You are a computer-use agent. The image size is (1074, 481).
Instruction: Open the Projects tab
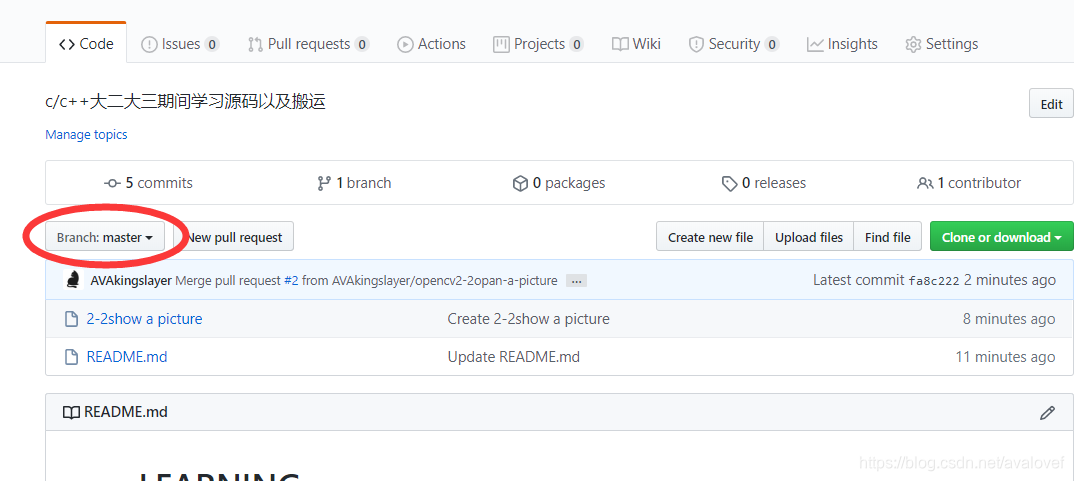click(538, 44)
